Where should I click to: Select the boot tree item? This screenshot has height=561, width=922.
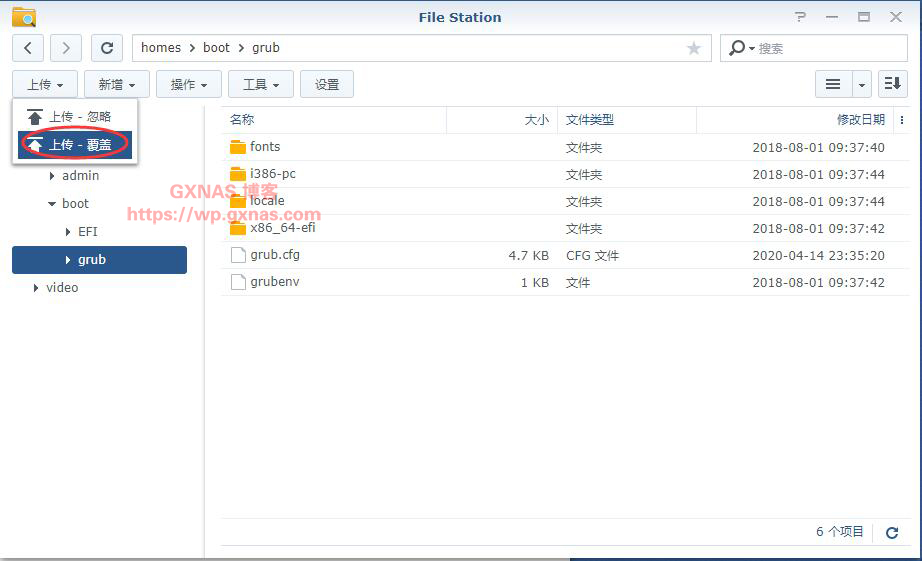click(x=75, y=204)
